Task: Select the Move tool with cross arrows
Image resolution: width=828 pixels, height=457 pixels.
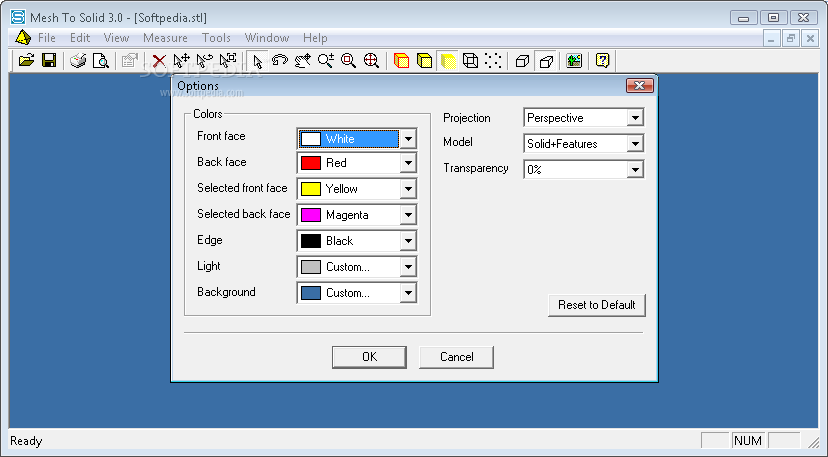Action: (182, 60)
